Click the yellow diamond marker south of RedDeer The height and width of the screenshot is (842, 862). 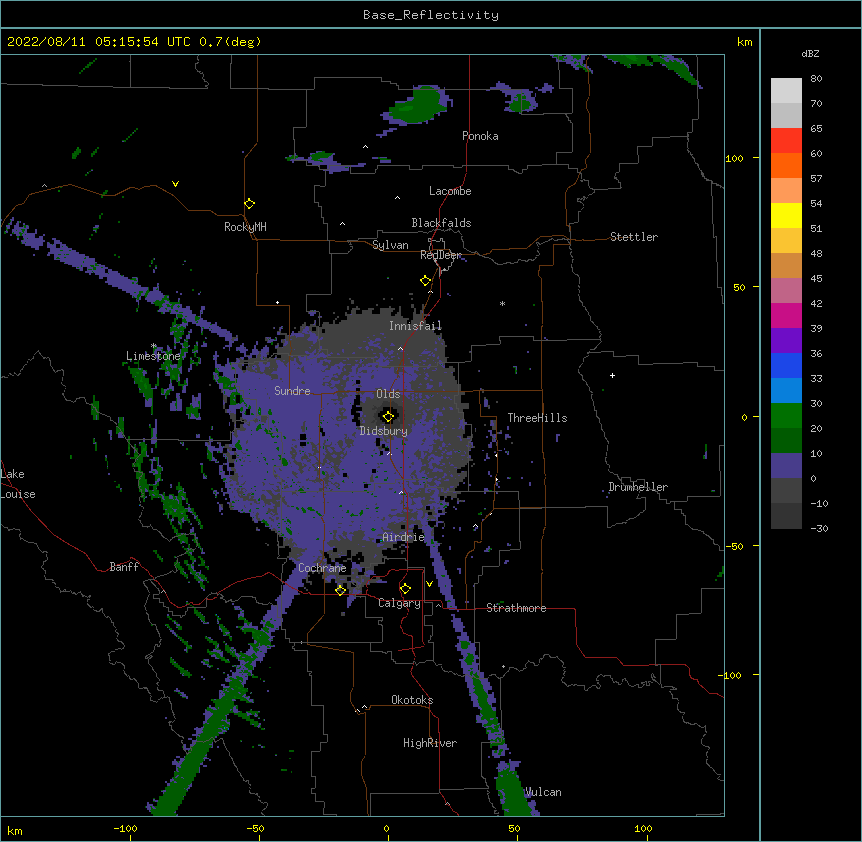click(x=425, y=281)
